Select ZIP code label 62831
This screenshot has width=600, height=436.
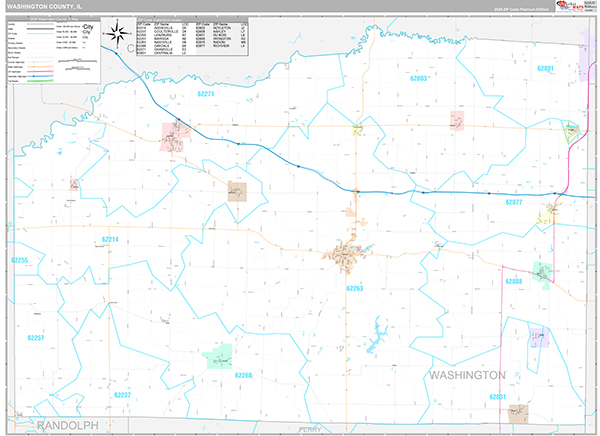tap(497, 397)
